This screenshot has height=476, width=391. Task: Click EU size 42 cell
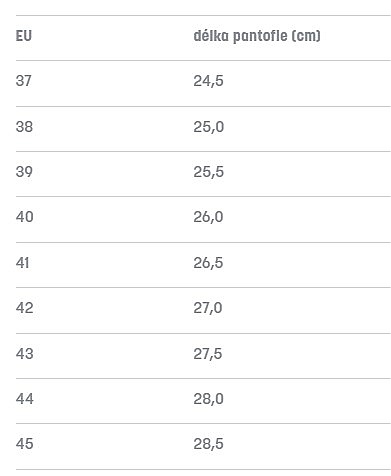pyautogui.click(x=25, y=308)
